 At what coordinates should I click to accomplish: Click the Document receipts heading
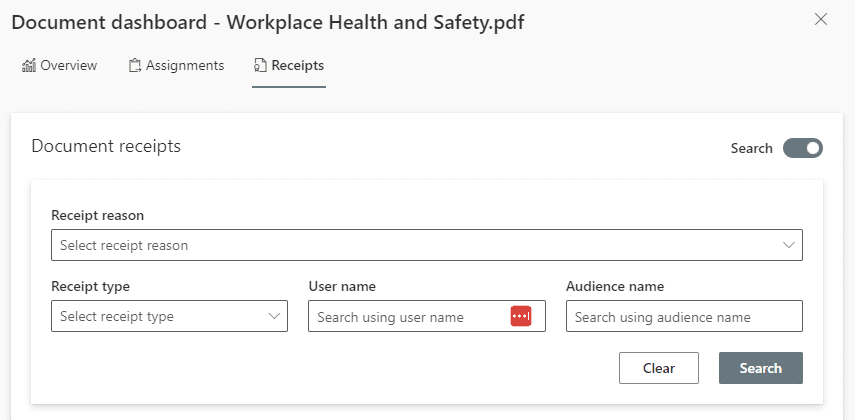click(x=106, y=146)
